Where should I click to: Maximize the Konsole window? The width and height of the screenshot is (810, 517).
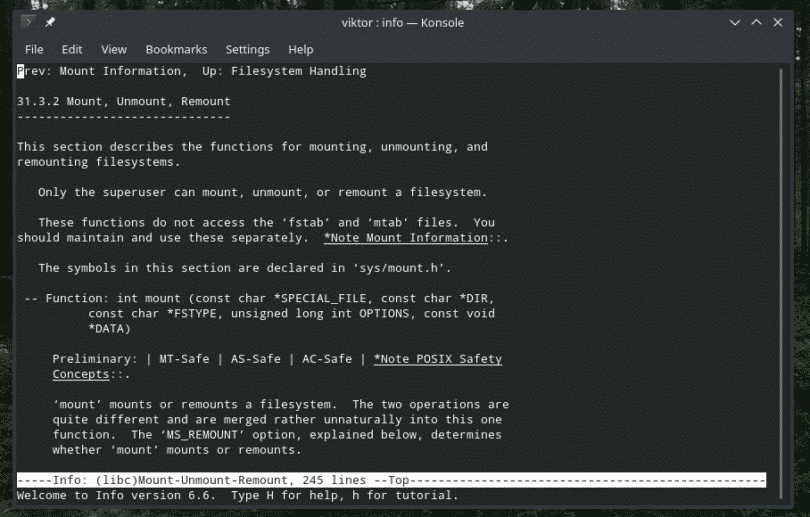point(756,22)
